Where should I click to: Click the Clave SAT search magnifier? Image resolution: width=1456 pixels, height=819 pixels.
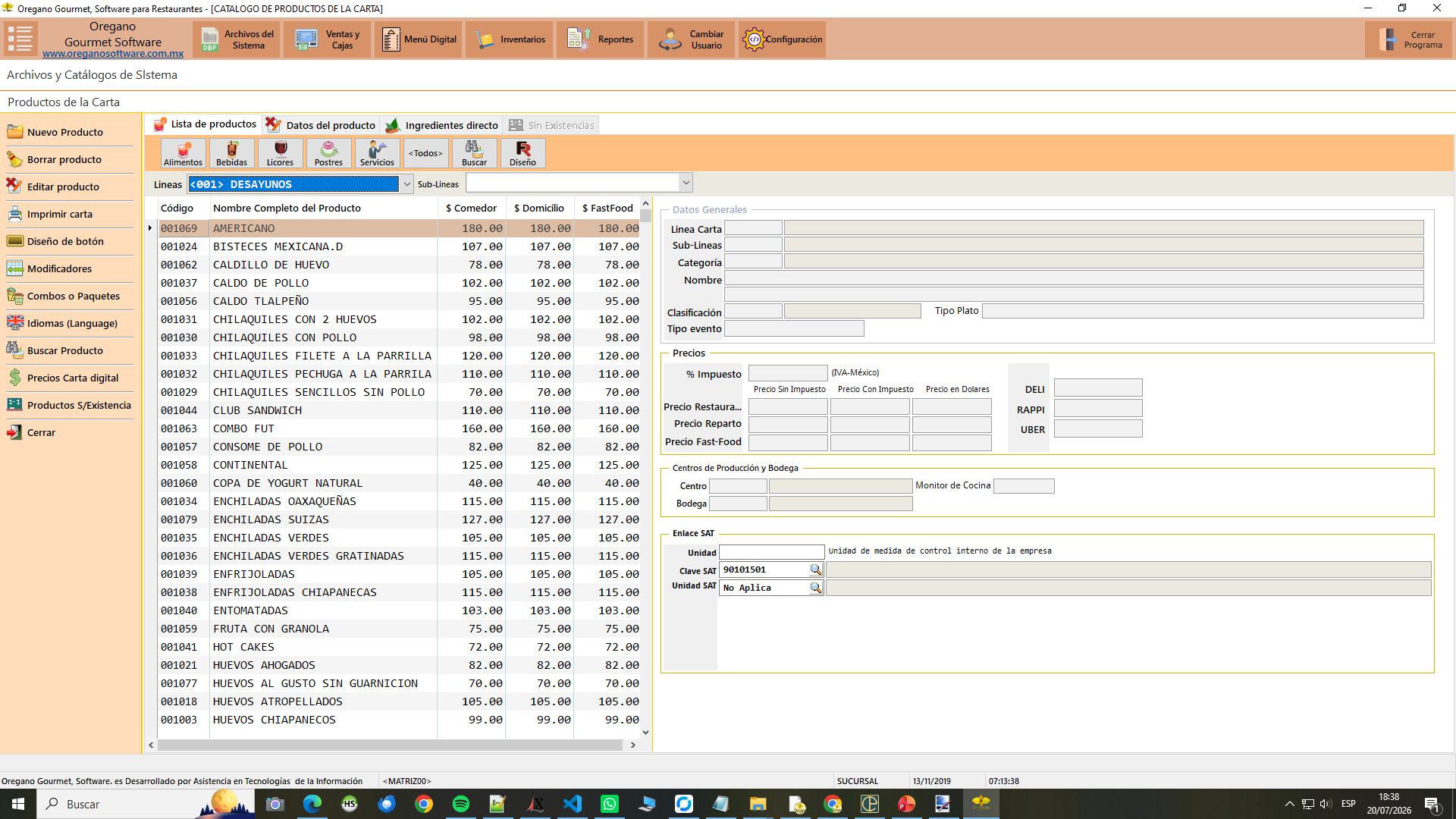point(815,570)
